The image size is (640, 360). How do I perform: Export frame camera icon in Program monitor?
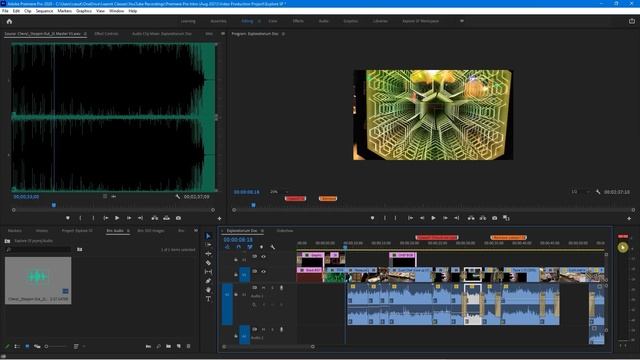[495, 218]
